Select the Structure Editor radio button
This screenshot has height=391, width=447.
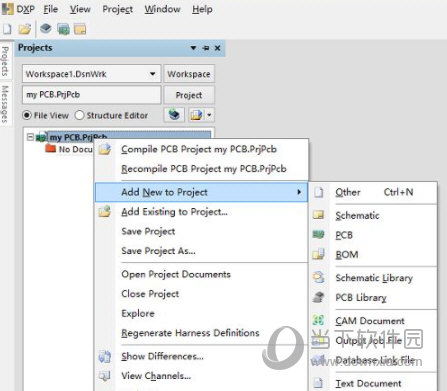click(79, 115)
